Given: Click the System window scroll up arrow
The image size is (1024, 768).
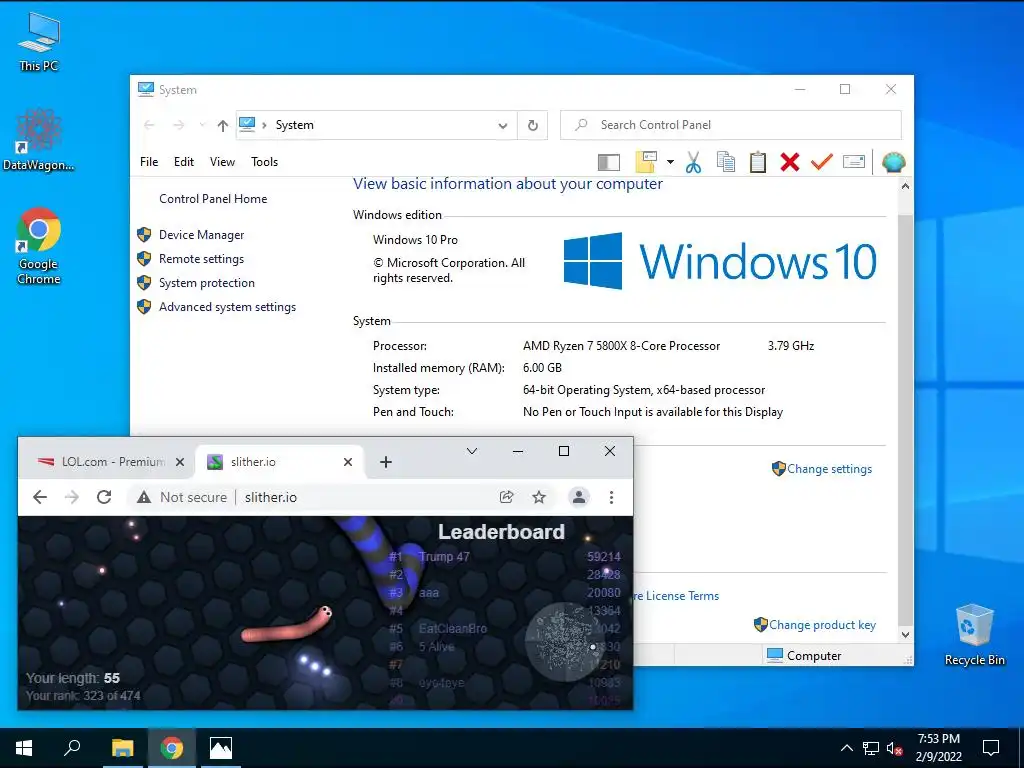Looking at the screenshot, I should click(x=905, y=186).
